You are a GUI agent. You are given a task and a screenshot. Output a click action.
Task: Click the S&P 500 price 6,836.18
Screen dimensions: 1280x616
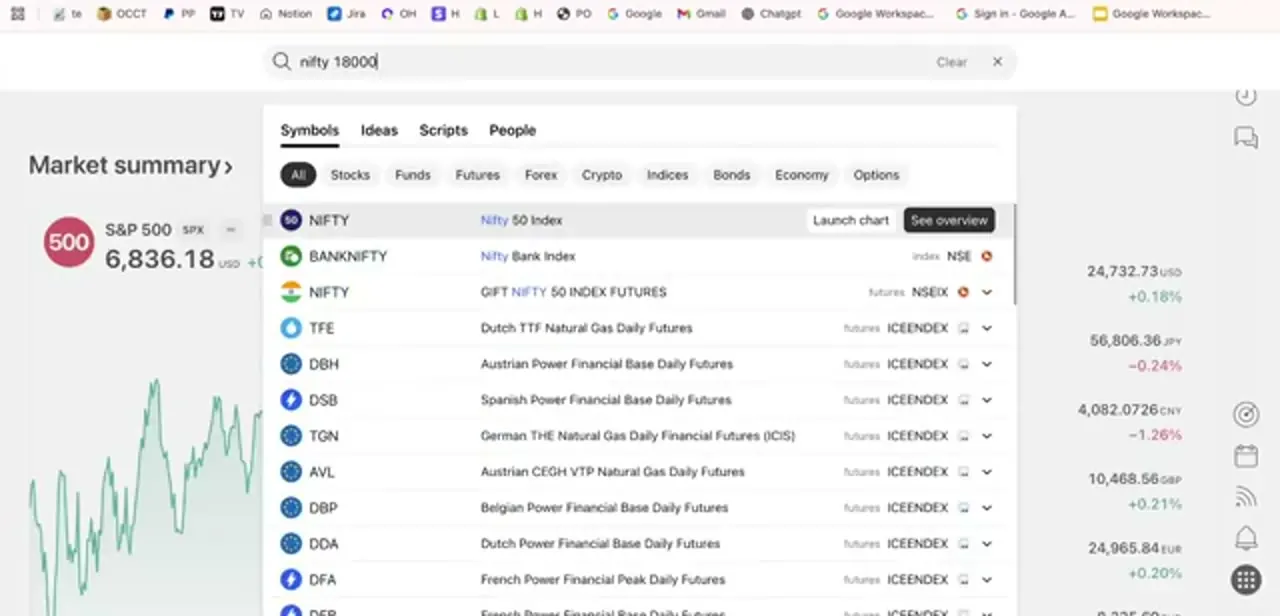coord(159,260)
